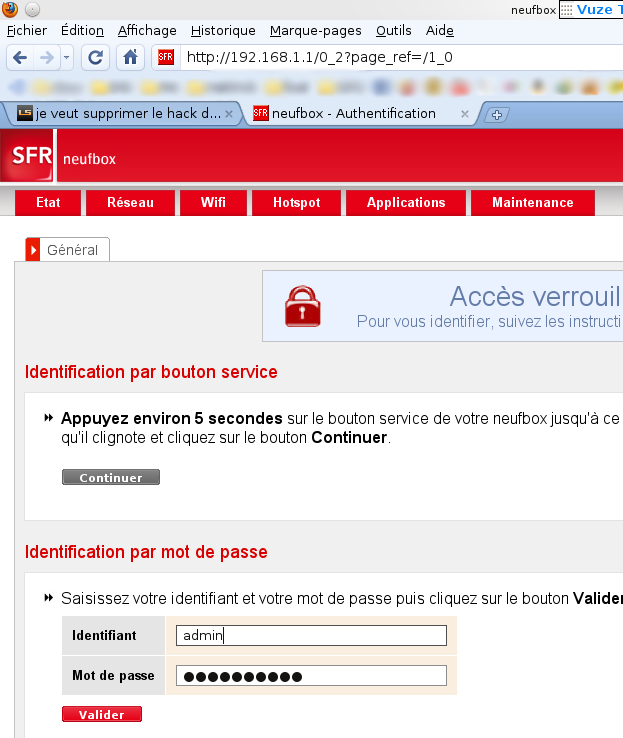Viewport: 623px width, 738px height.
Task: Close the neufbox Authentification tab
Action: point(465,114)
